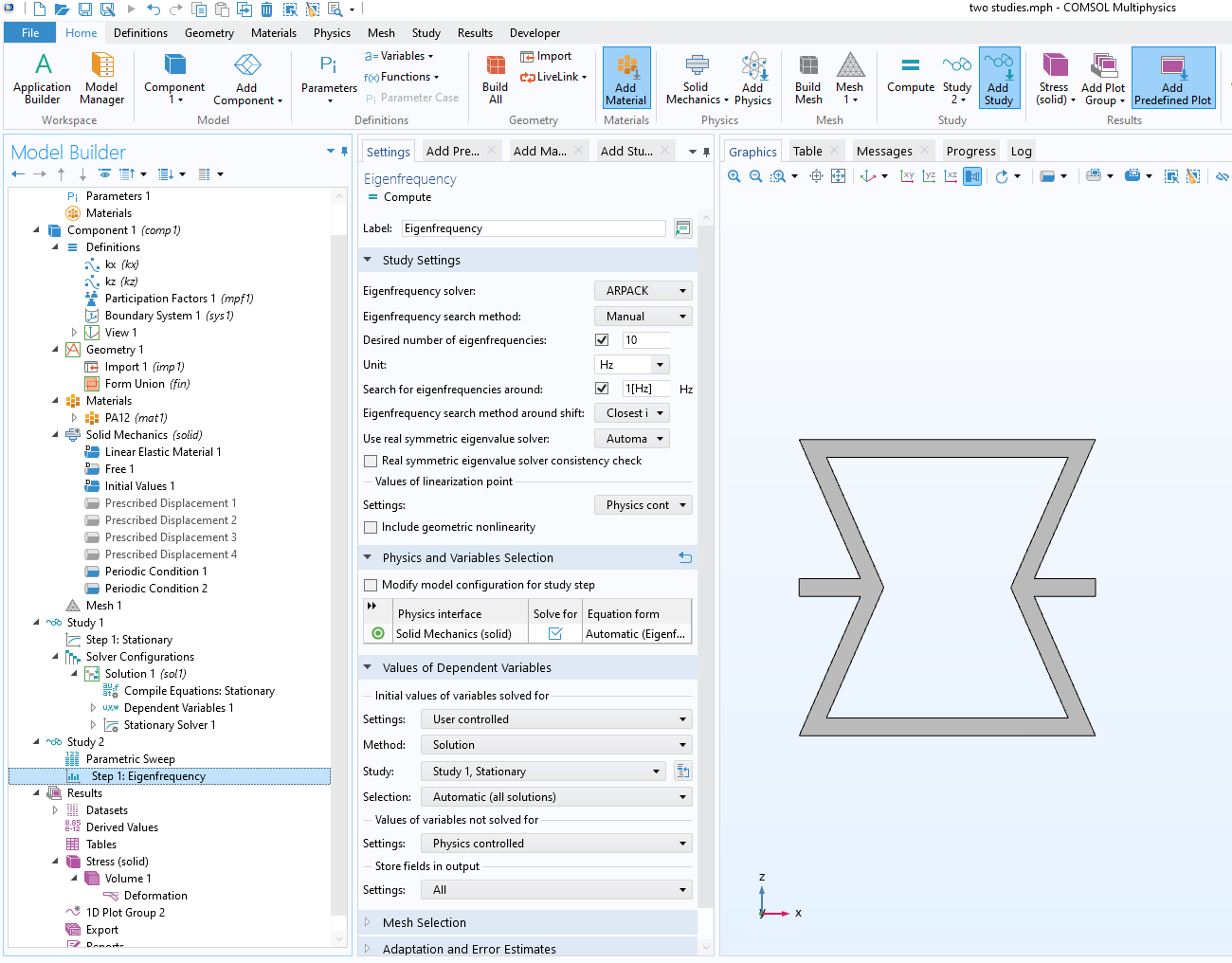Click the zoom in icon in Graphics

tap(734, 176)
